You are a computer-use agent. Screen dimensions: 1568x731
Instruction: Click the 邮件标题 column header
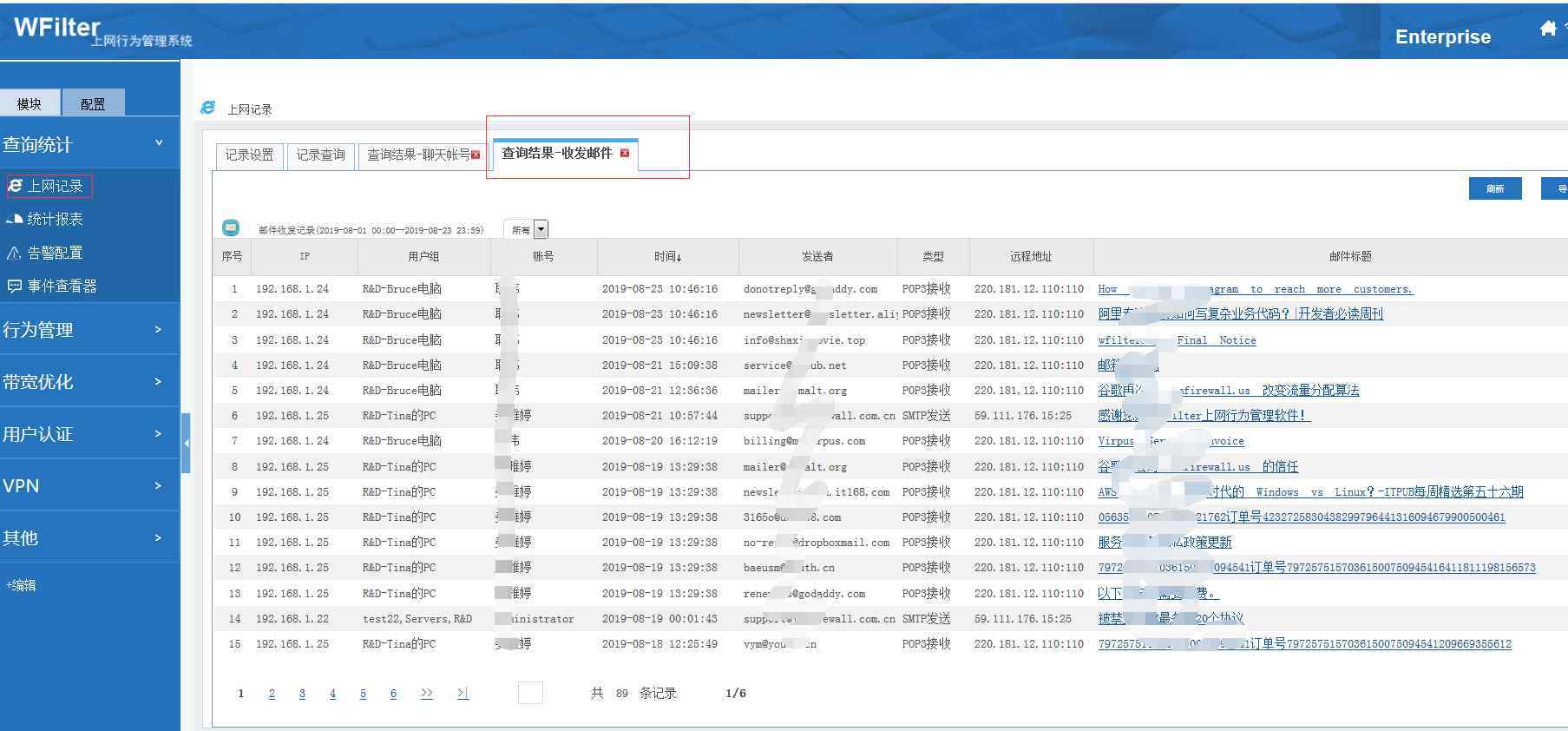[x=1350, y=256]
